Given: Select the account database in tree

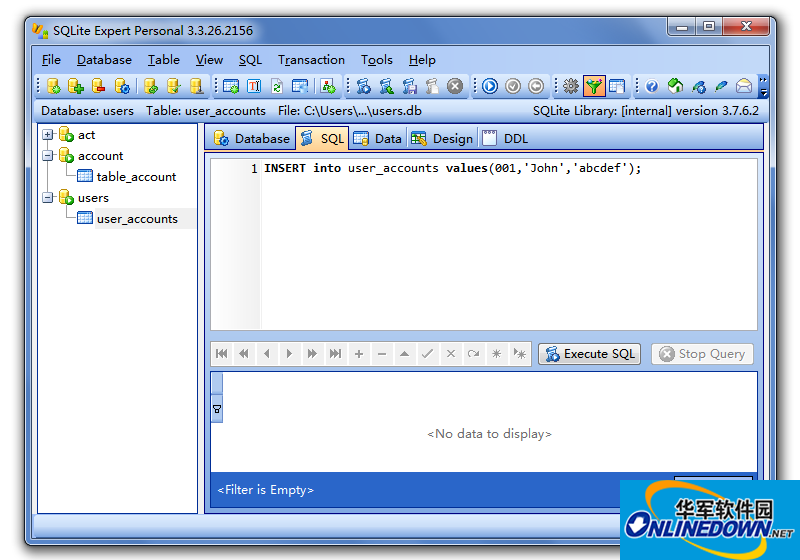Looking at the screenshot, I should [101, 156].
